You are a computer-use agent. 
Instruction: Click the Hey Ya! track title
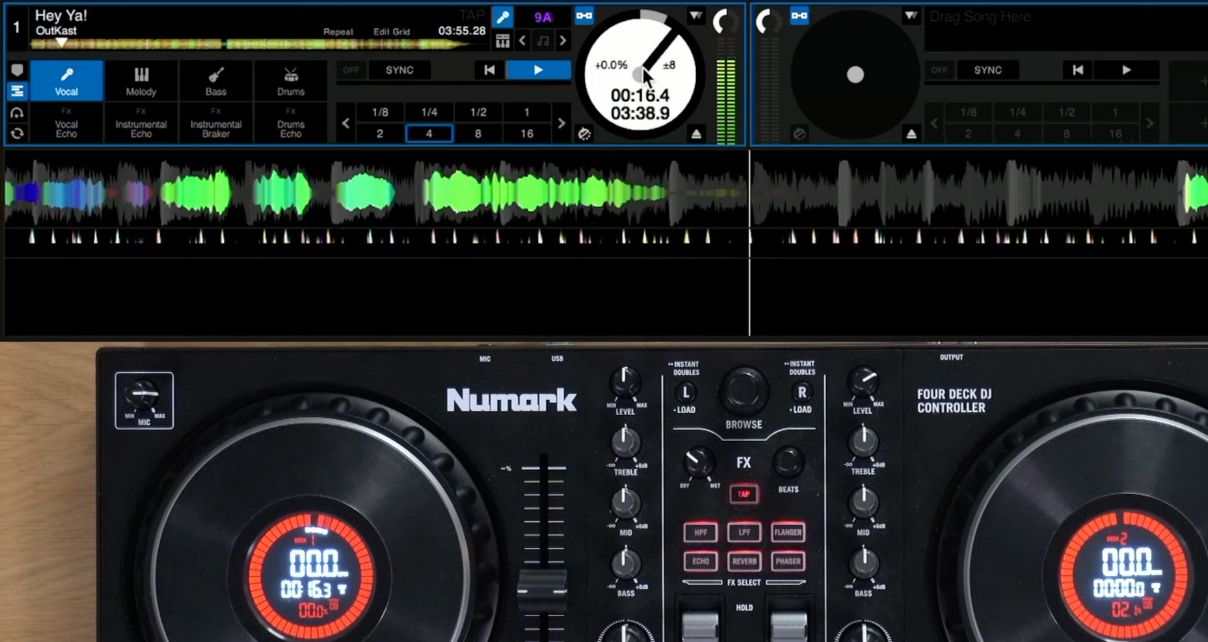61,16
